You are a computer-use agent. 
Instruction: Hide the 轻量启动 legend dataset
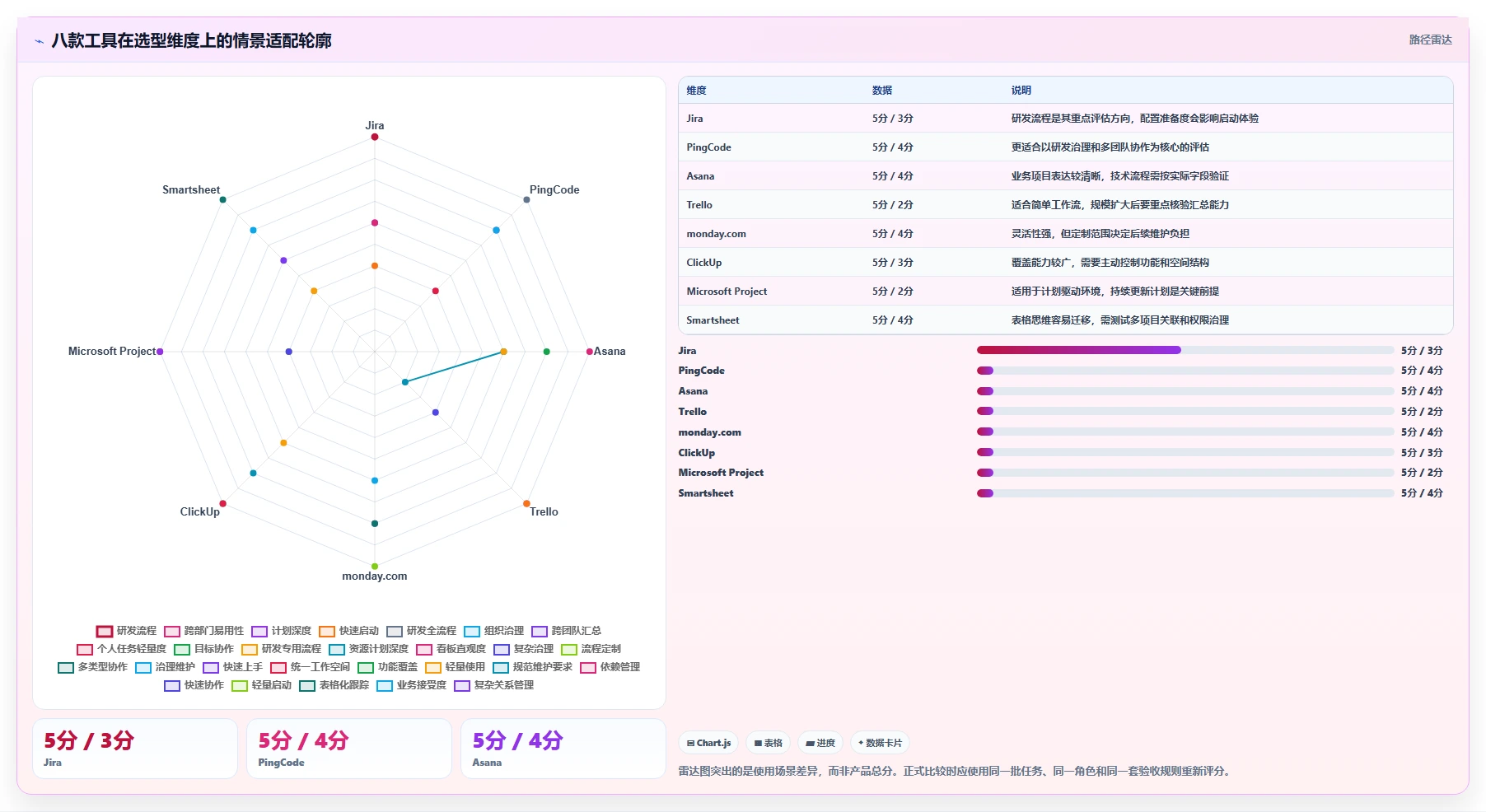[261, 685]
